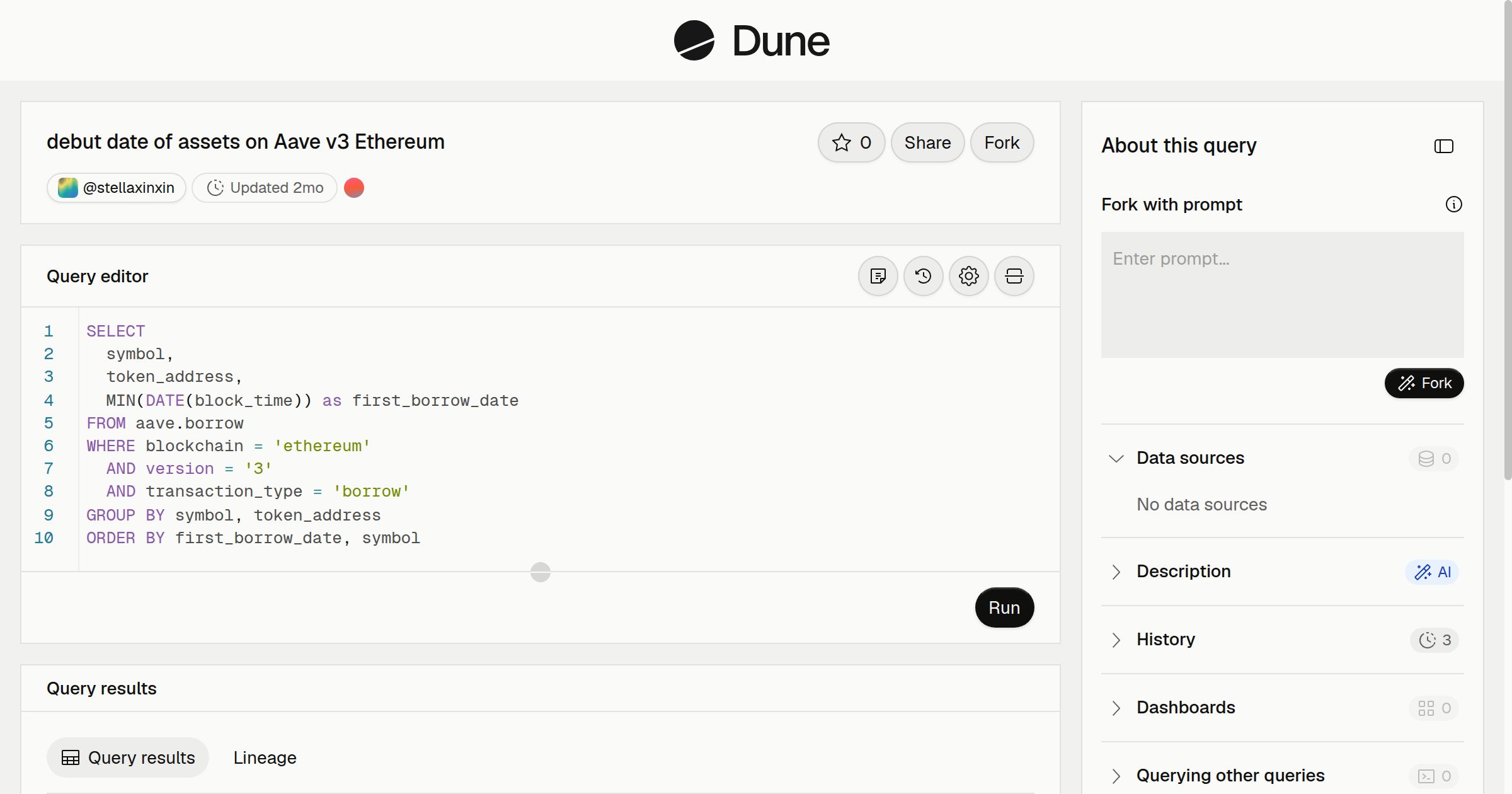Fork with prompt using black Fork button
1512x794 pixels.
click(x=1424, y=383)
